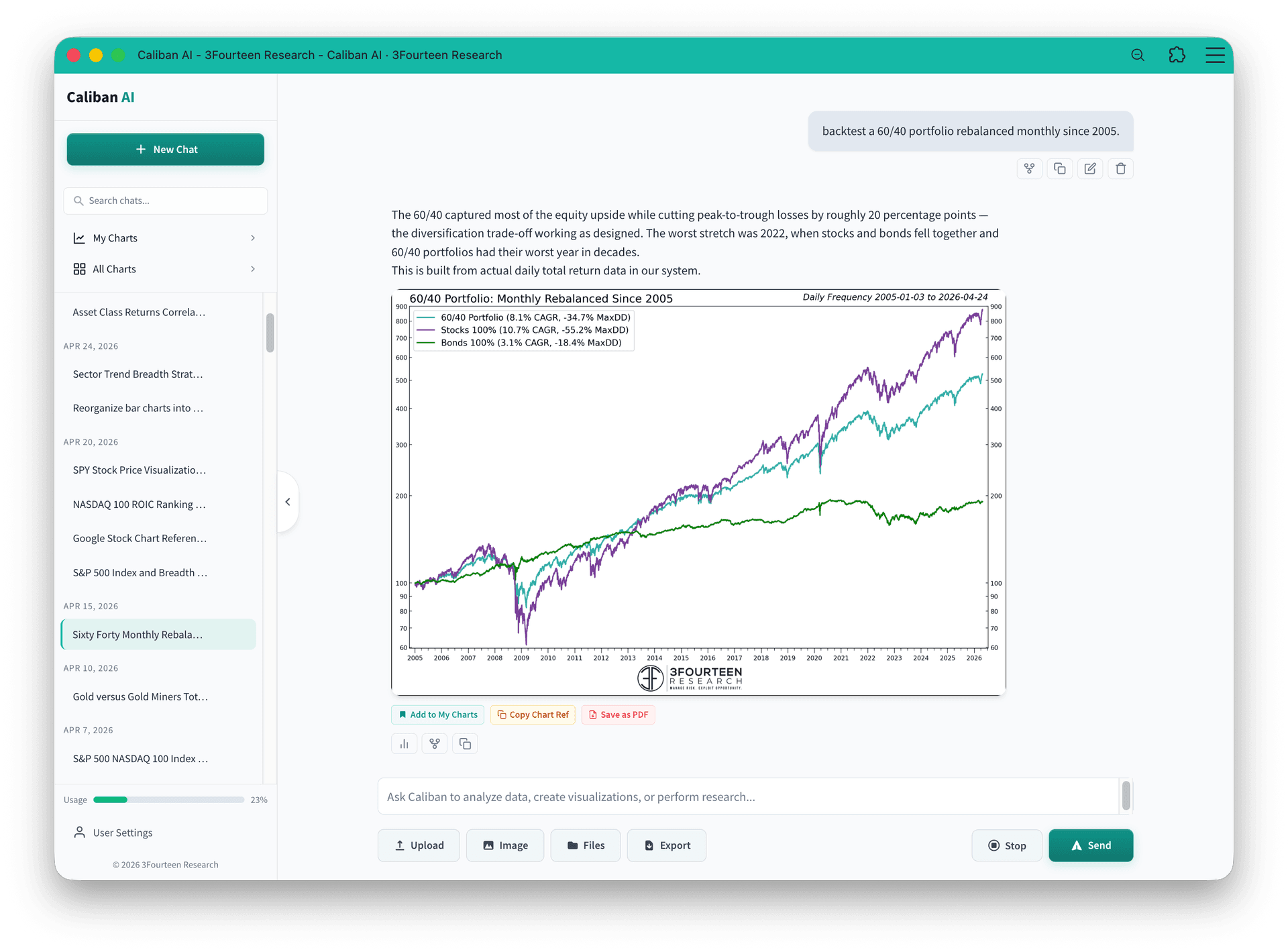Open the Files button
Viewport: 1288px width, 952px height.
586,845
